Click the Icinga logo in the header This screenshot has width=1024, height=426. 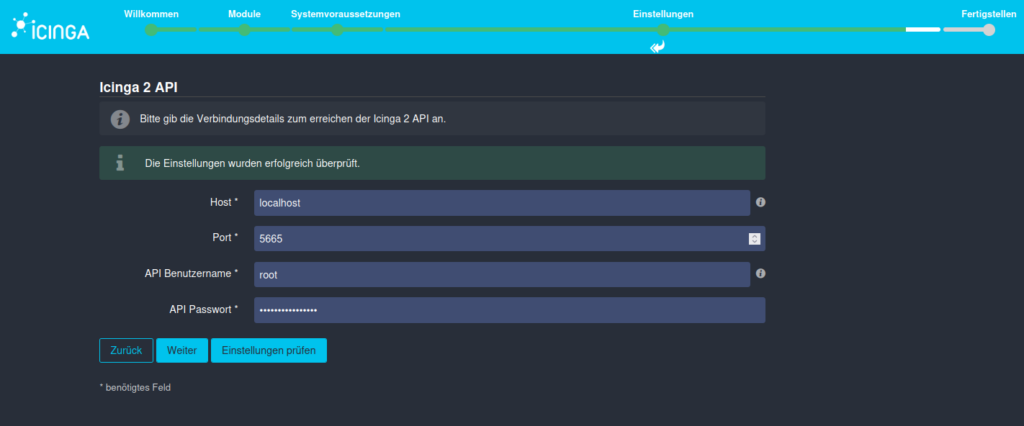(x=50, y=28)
